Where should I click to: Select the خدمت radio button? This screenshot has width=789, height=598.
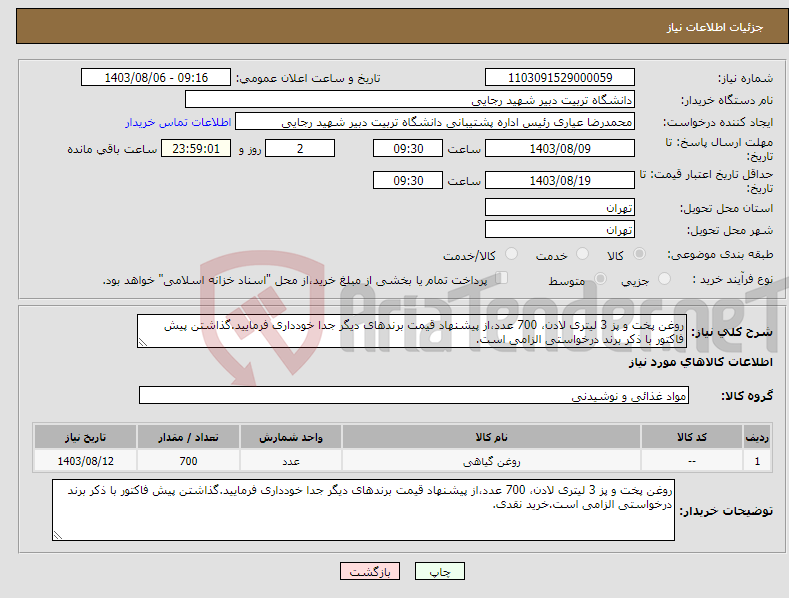tap(582, 254)
